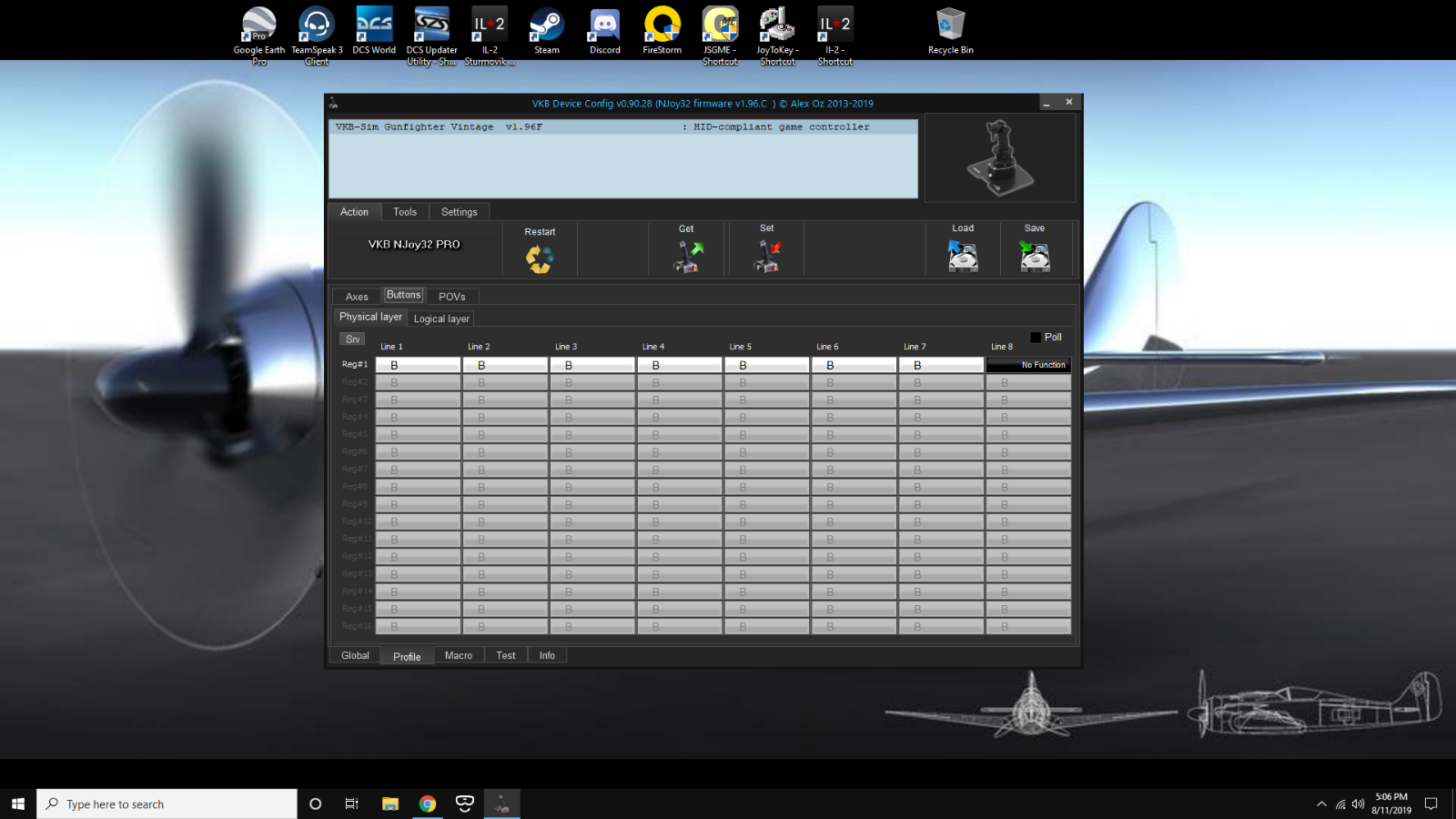The image size is (1456, 819).
Task: Click the Load profile disk icon
Action: click(x=963, y=257)
